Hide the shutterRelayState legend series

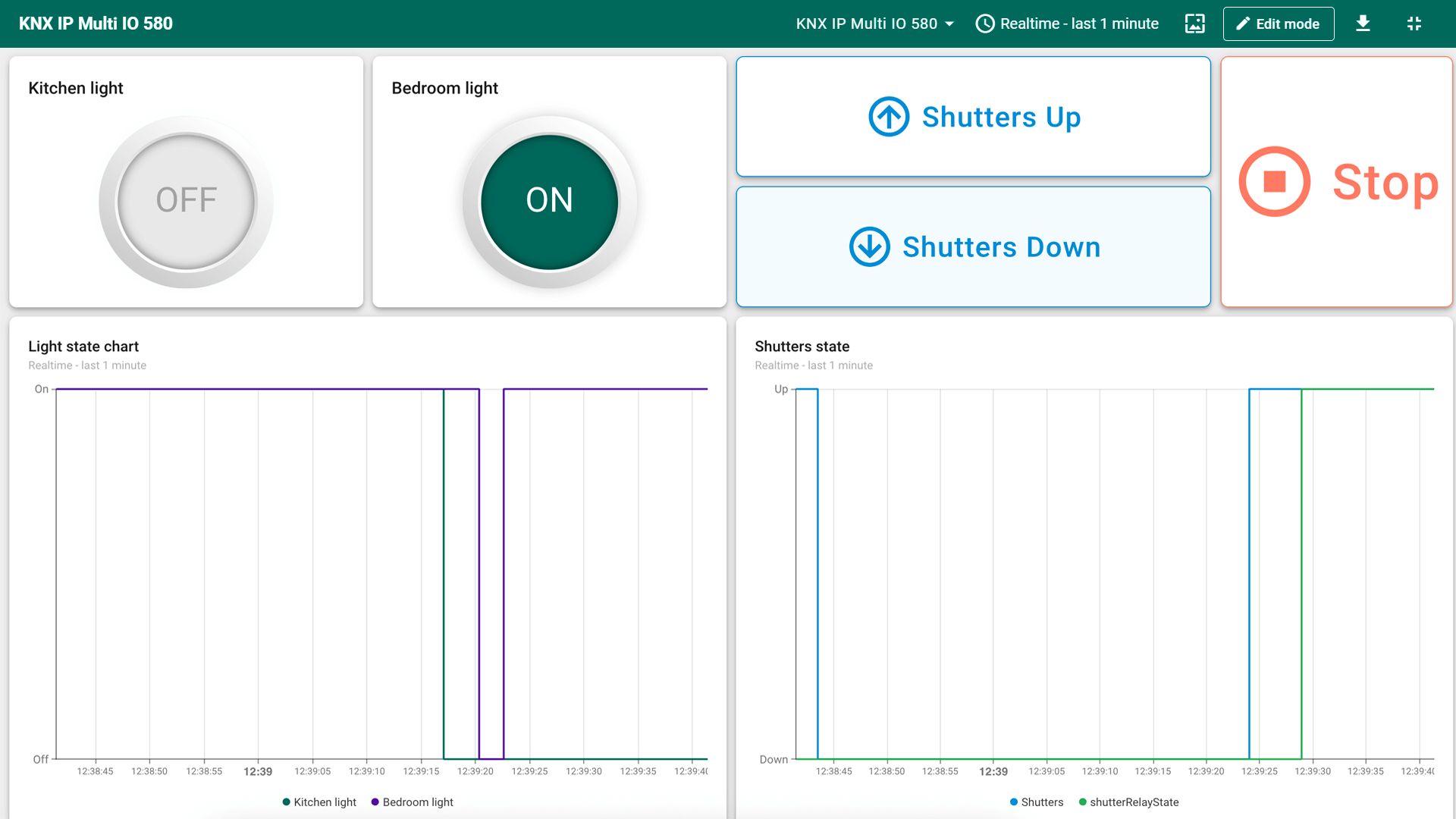coord(1129,802)
